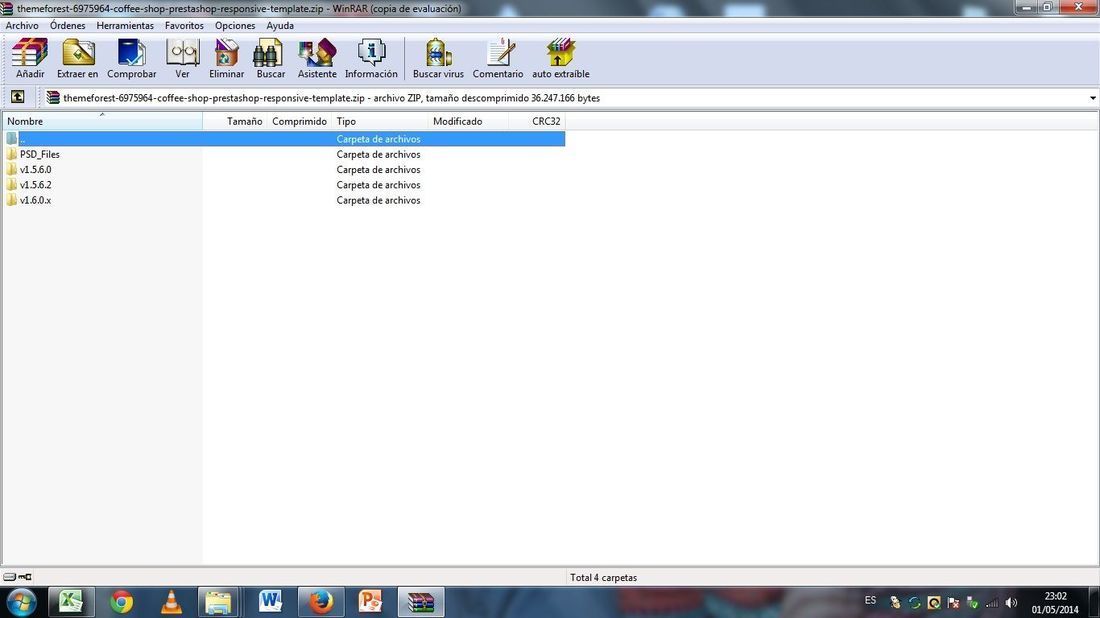Open the Comentario toolbar icon

(498, 59)
